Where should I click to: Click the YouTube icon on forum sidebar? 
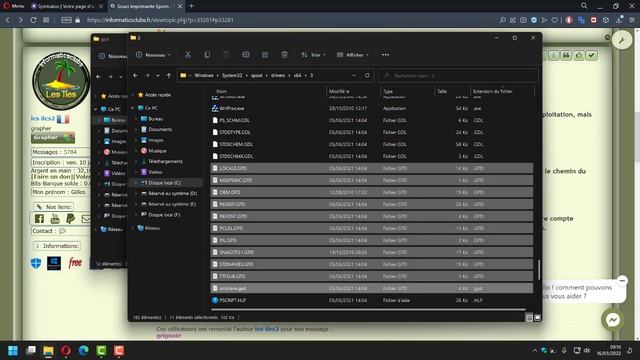(x=55, y=219)
